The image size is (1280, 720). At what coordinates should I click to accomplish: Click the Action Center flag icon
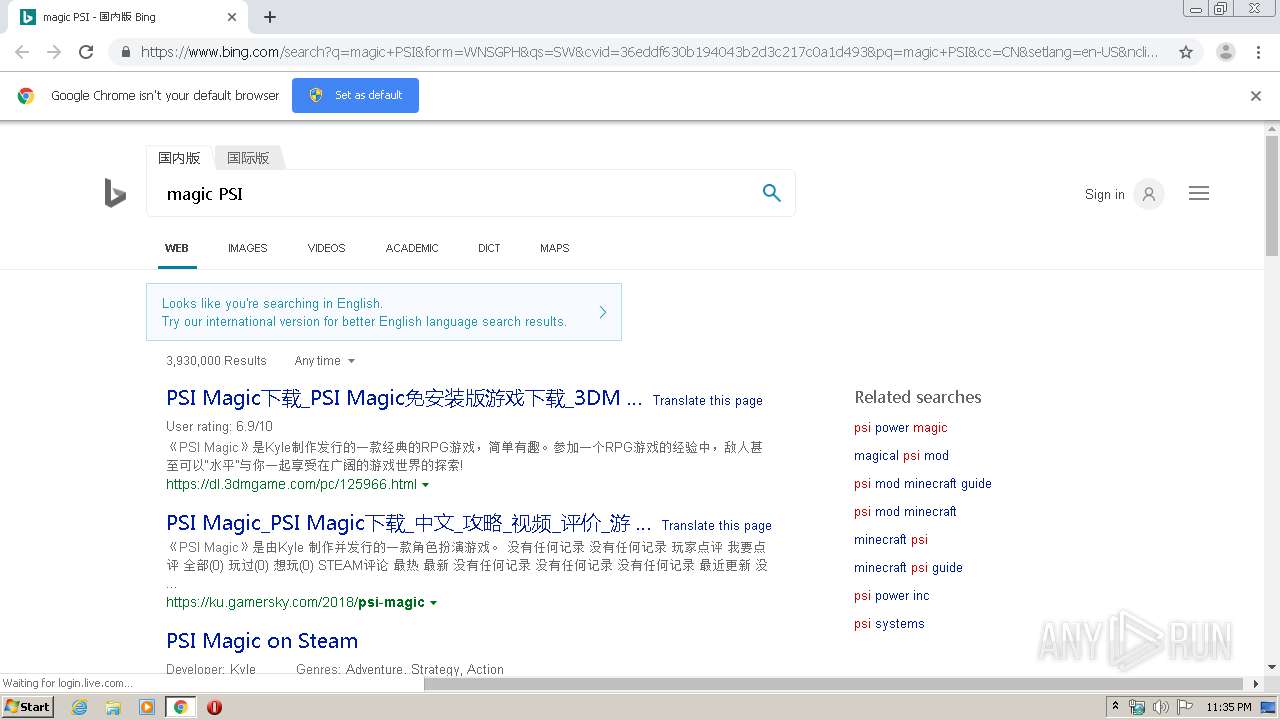point(1183,707)
